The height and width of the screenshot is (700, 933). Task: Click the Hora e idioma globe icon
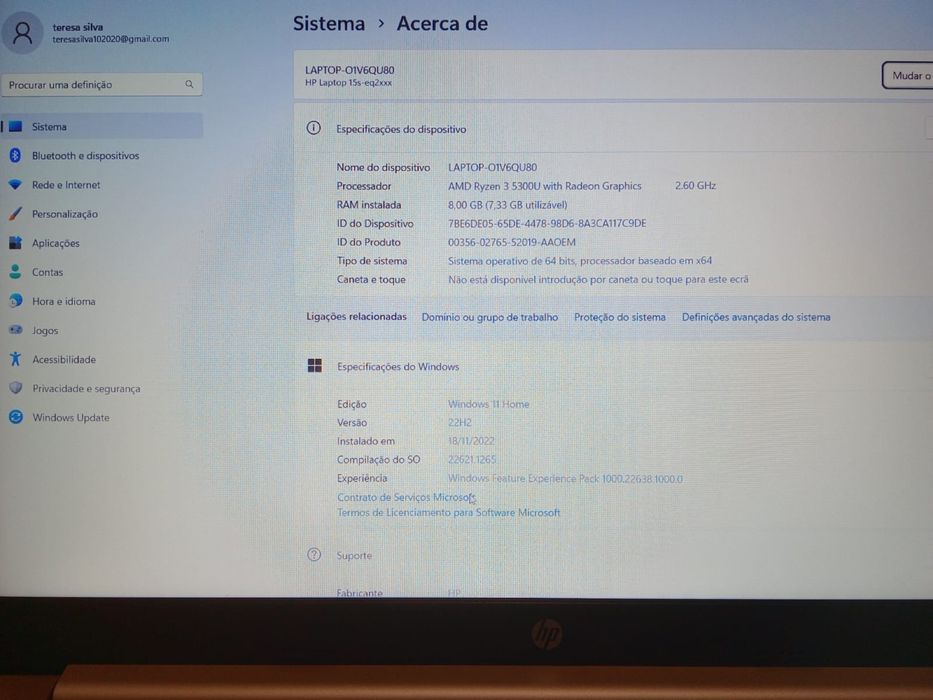[15, 301]
